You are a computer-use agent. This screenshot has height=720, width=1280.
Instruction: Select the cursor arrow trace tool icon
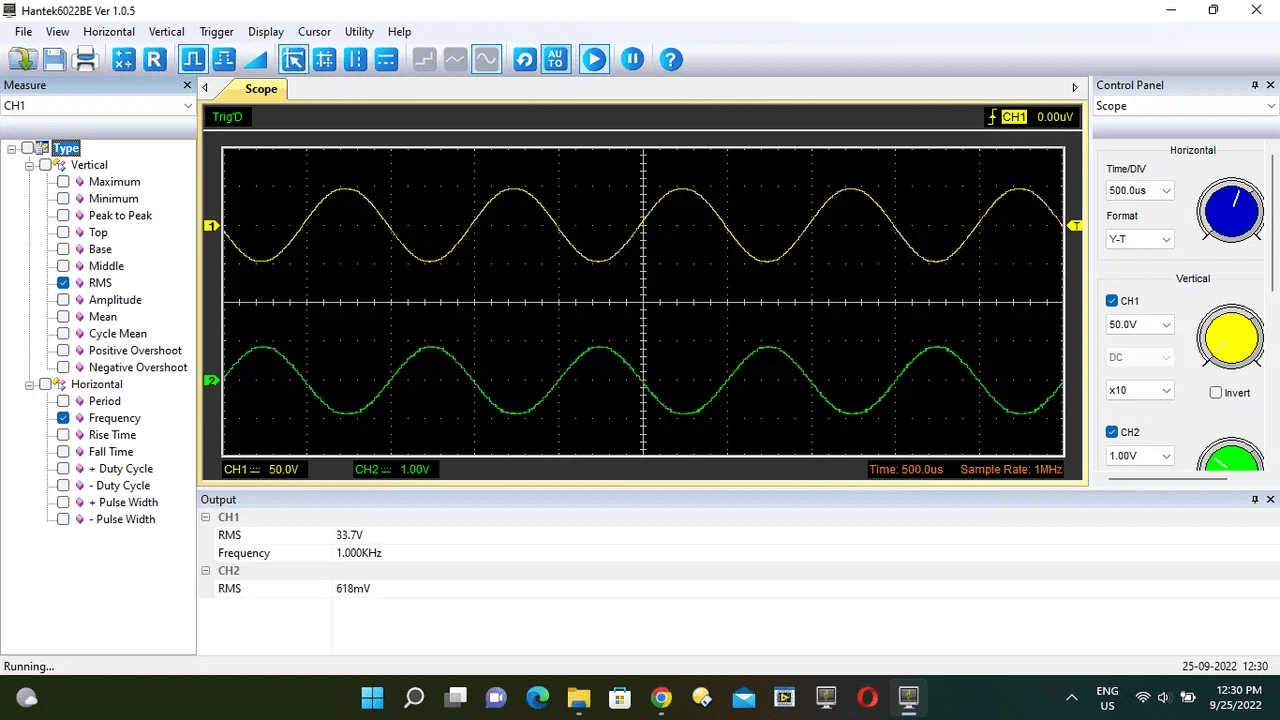pos(293,59)
